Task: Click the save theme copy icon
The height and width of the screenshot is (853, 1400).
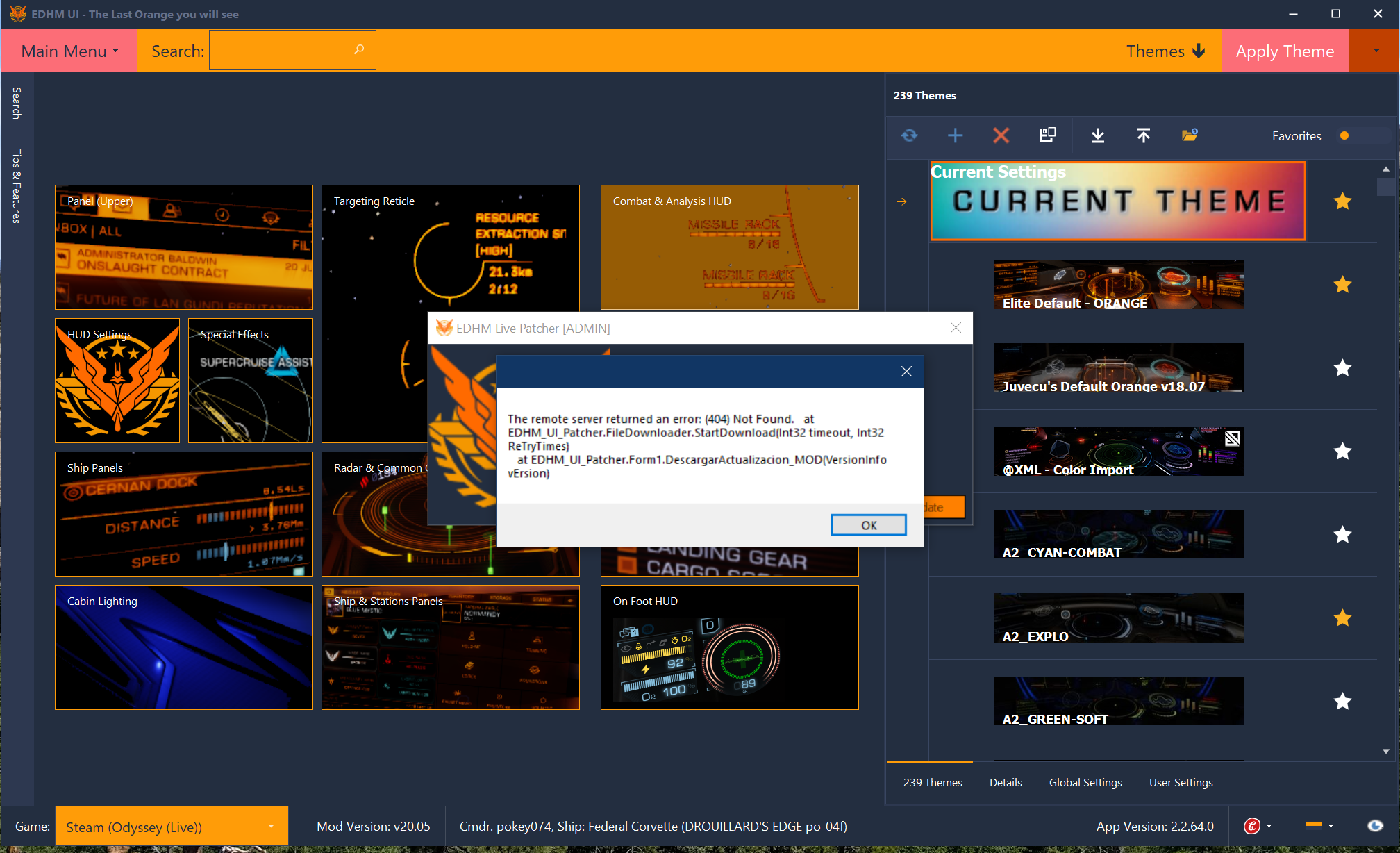Action: (x=1047, y=135)
